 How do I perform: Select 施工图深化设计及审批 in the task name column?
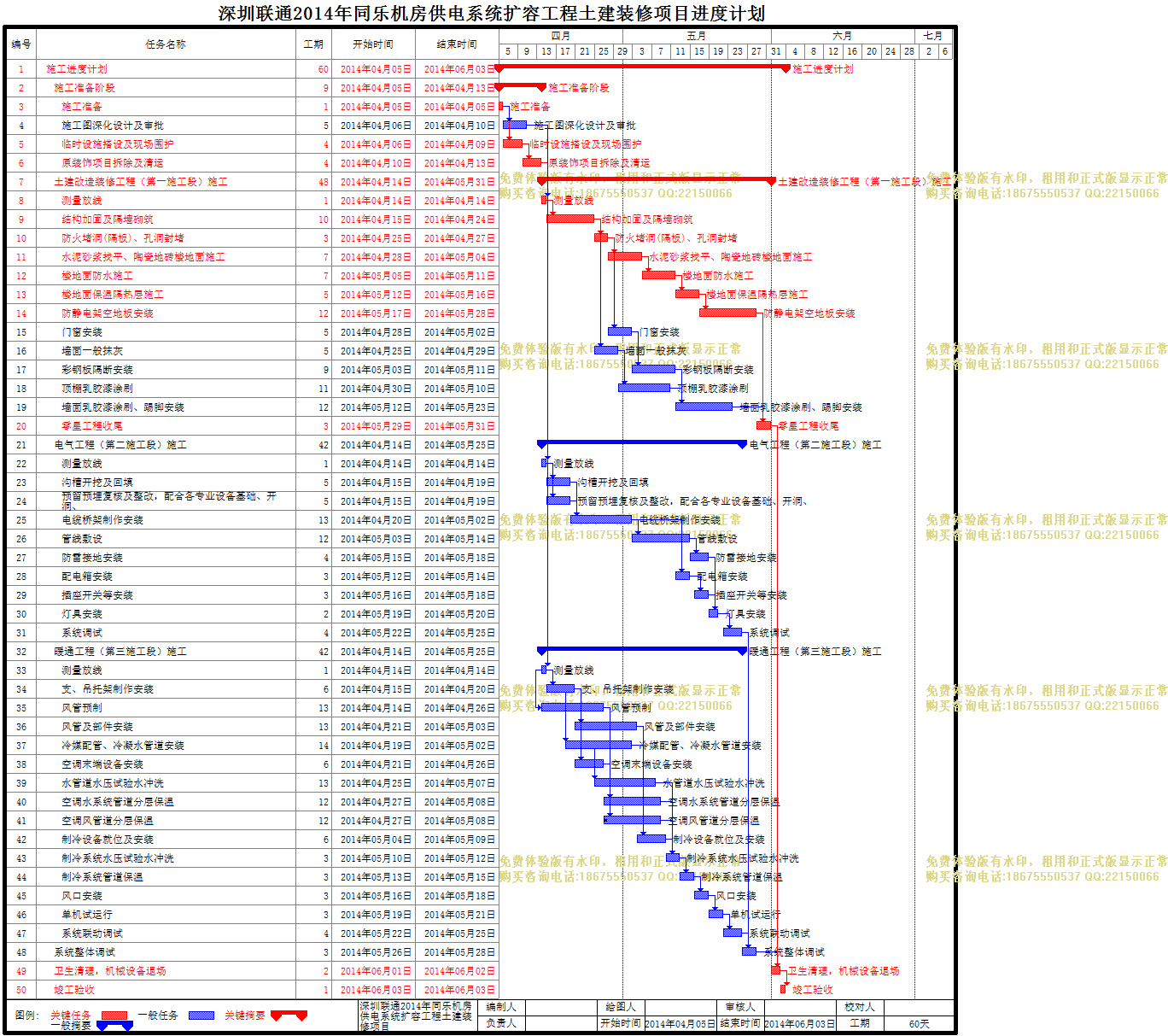click(113, 126)
